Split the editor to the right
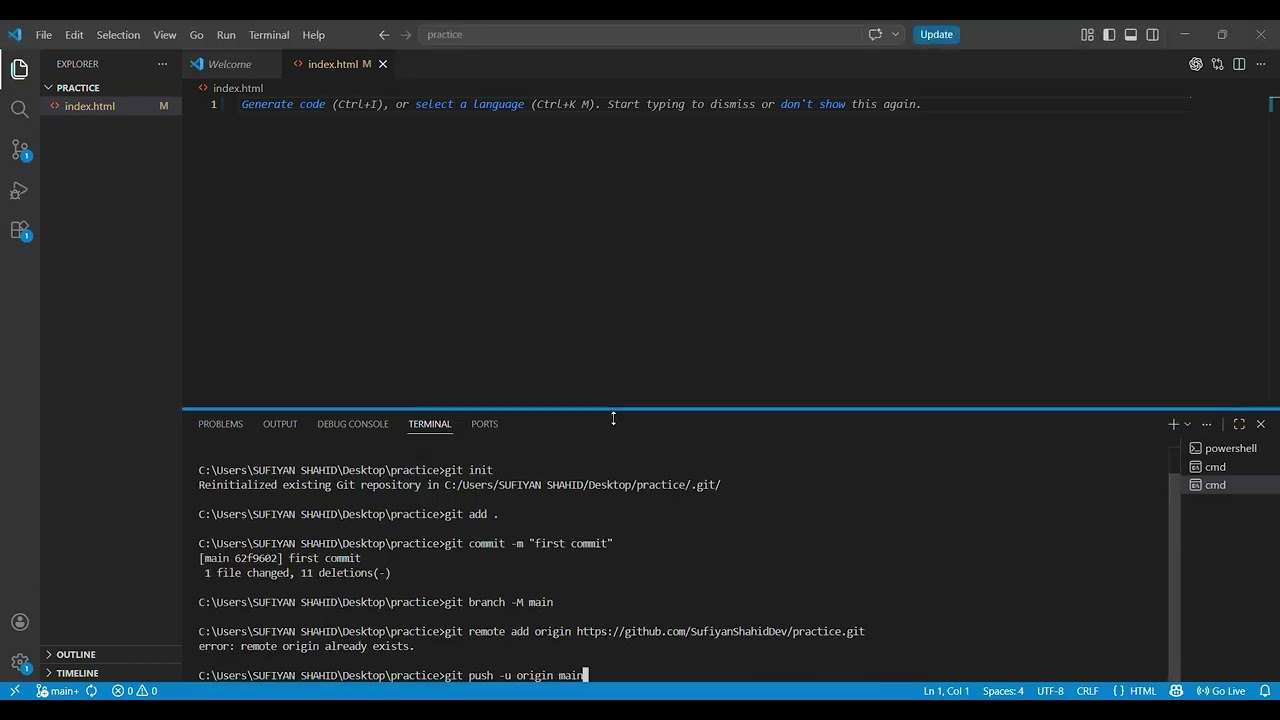The width and height of the screenshot is (1280, 720). coord(1239,64)
